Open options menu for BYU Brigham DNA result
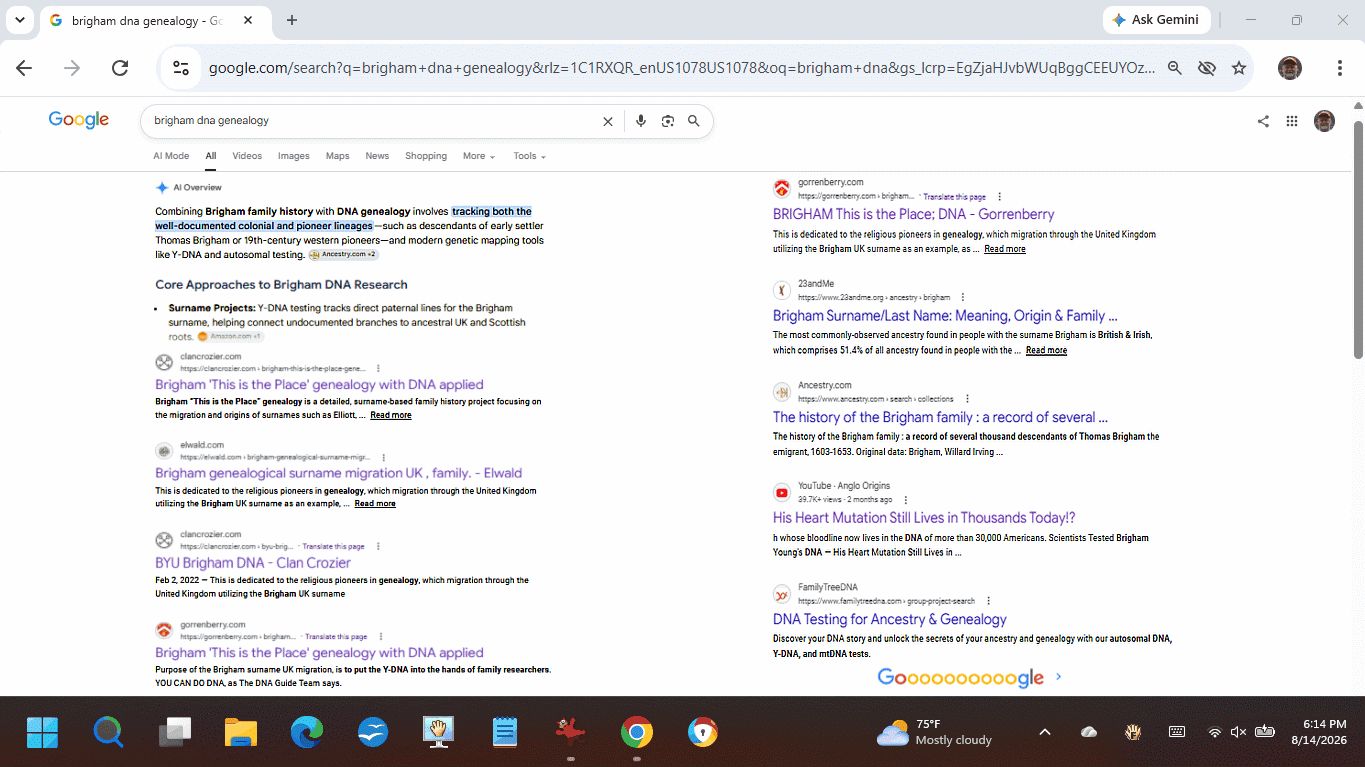This screenshot has width=1365, height=767. coord(376,547)
